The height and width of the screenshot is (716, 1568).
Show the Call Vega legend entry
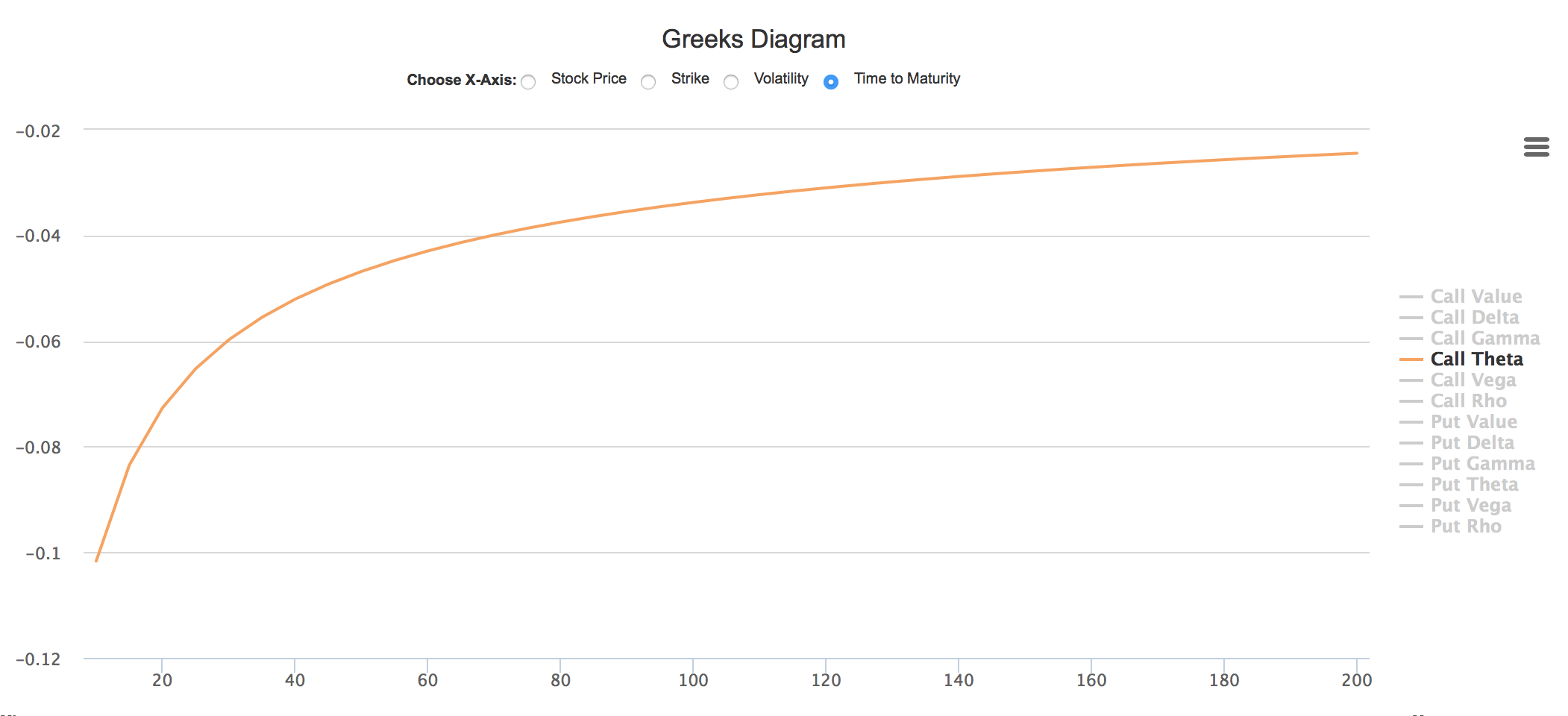pos(1473,380)
